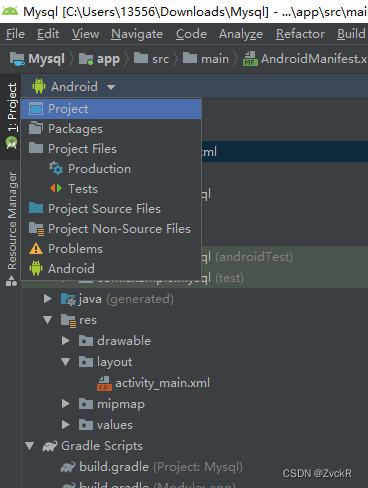Click the Tests scope icon
Screen dimensions: 368x488
[x=56, y=189]
